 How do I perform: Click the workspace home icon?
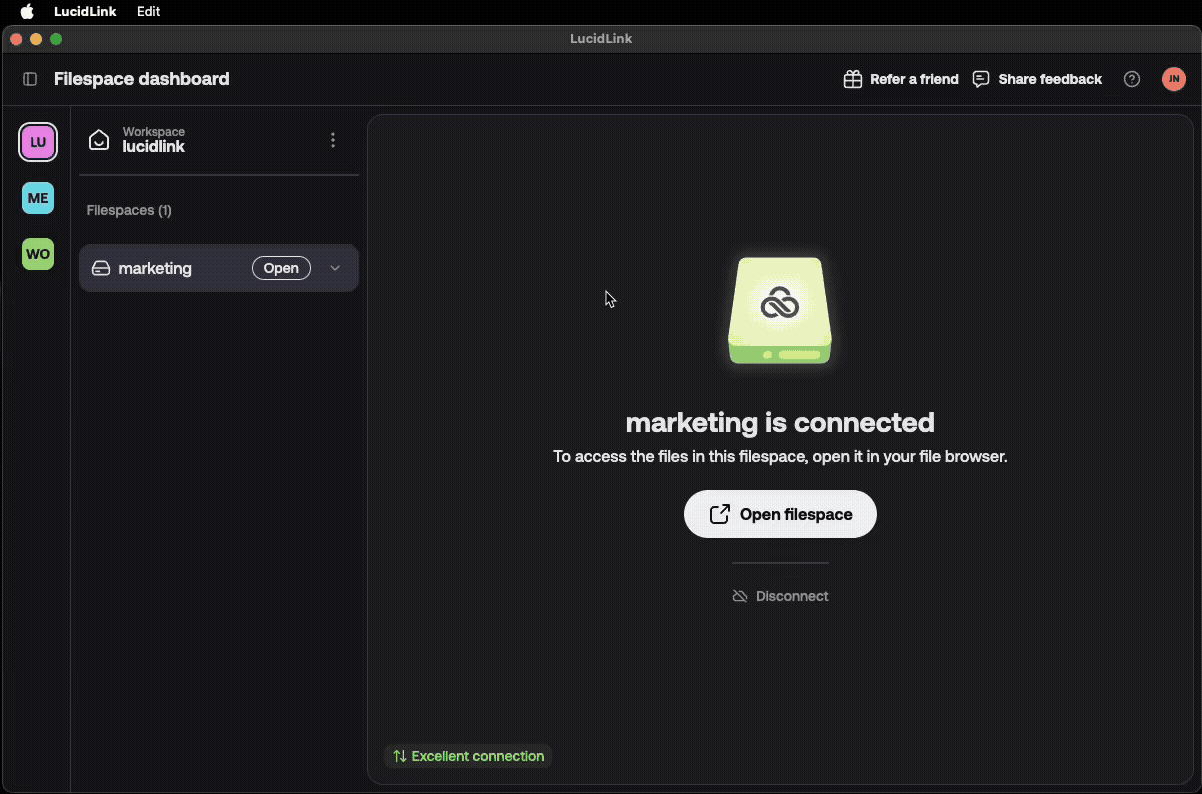pos(99,140)
